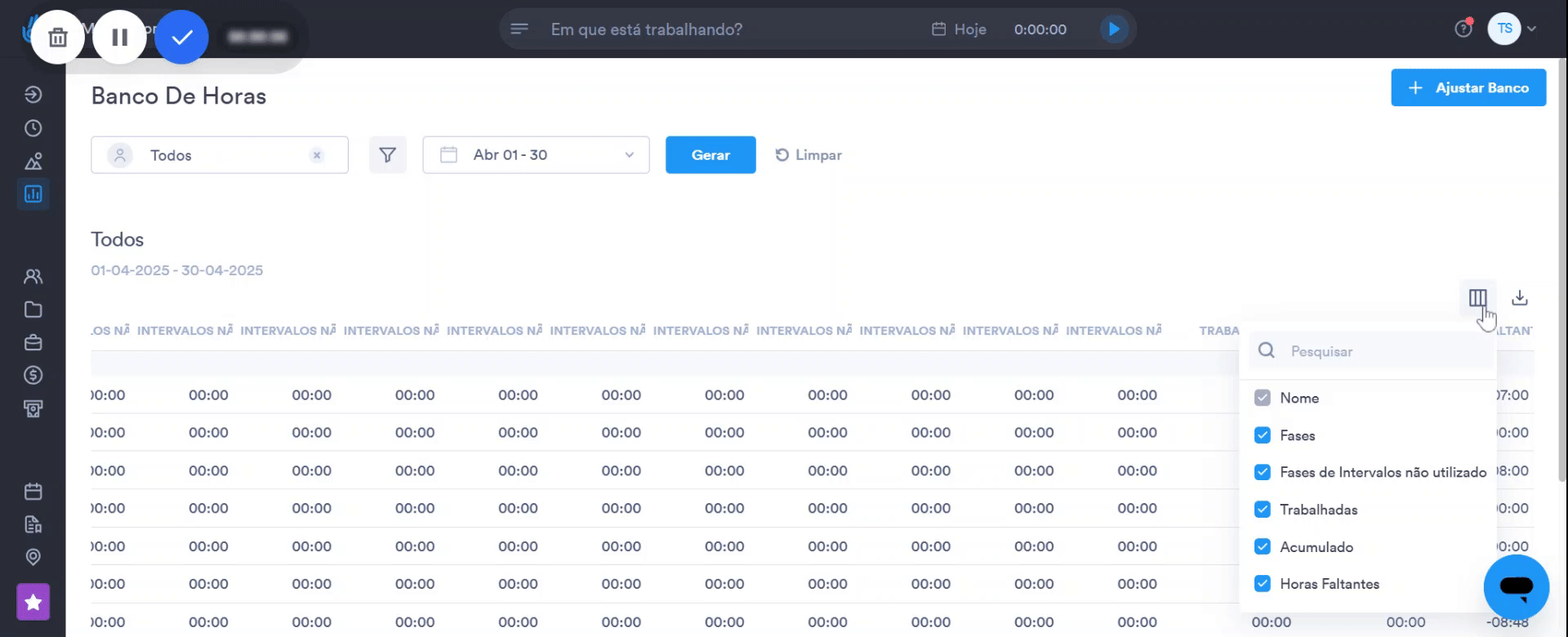The image size is (1568, 637).
Task: Click the Gerar button
Action: click(710, 155)
